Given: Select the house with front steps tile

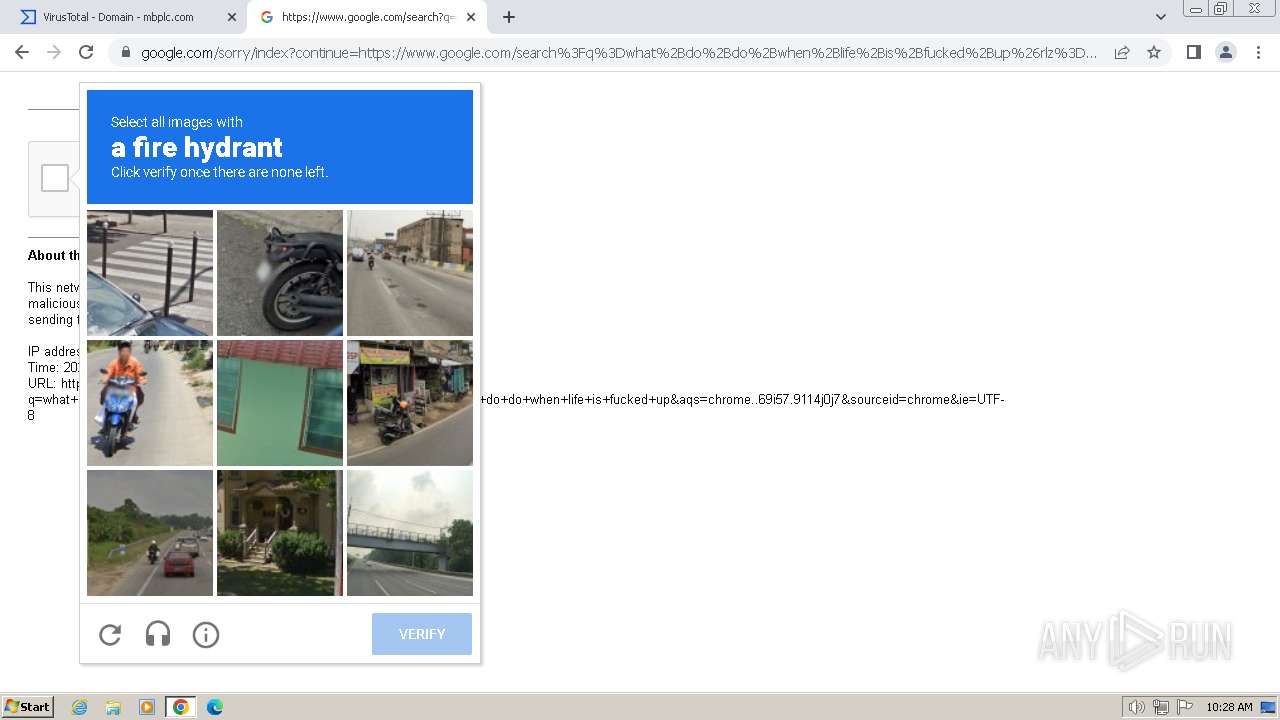Looking at the screenshot, I should pyautogui.click(x=280, y=533).
